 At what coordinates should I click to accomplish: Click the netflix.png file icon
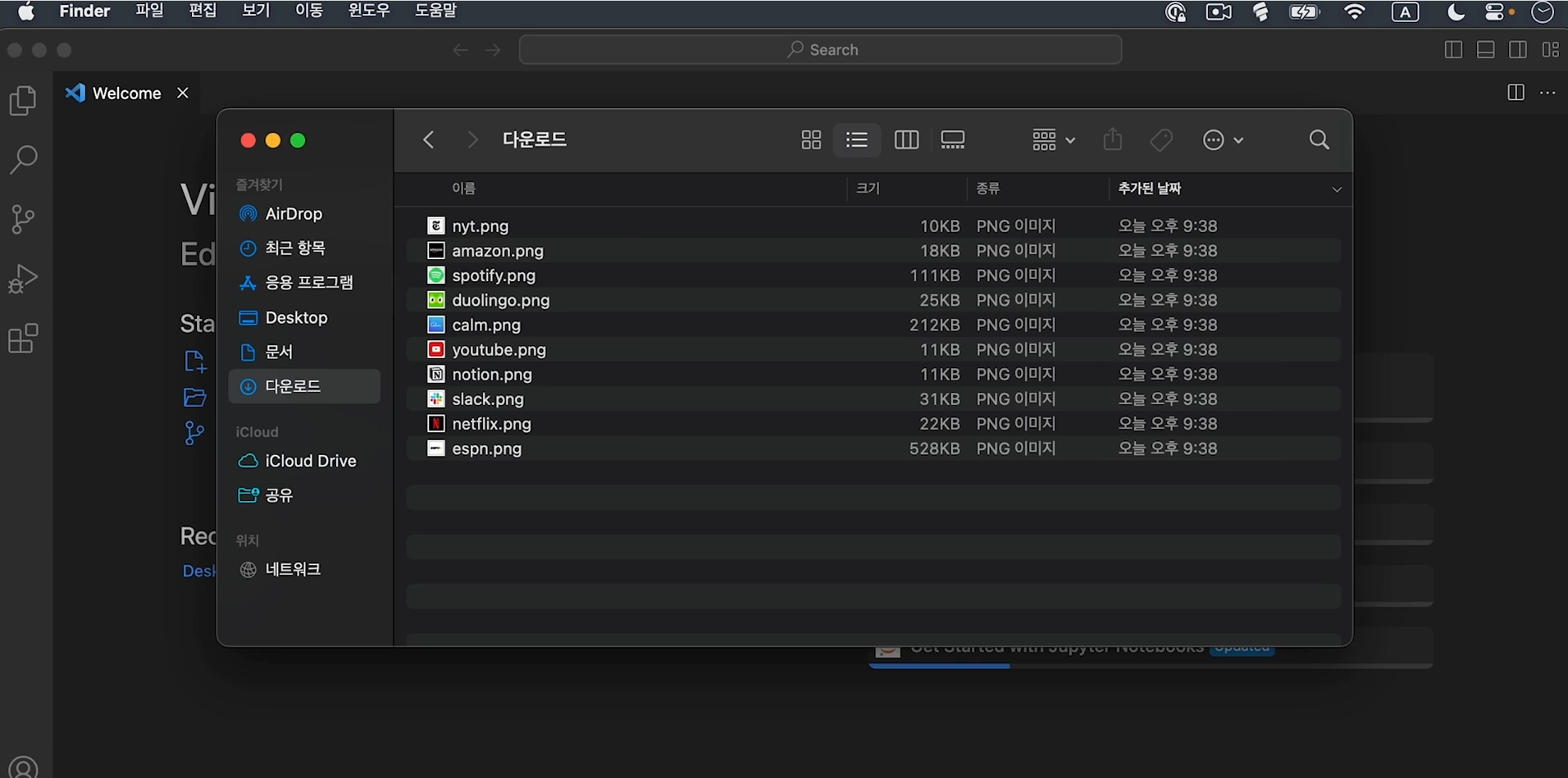(436, 424)
